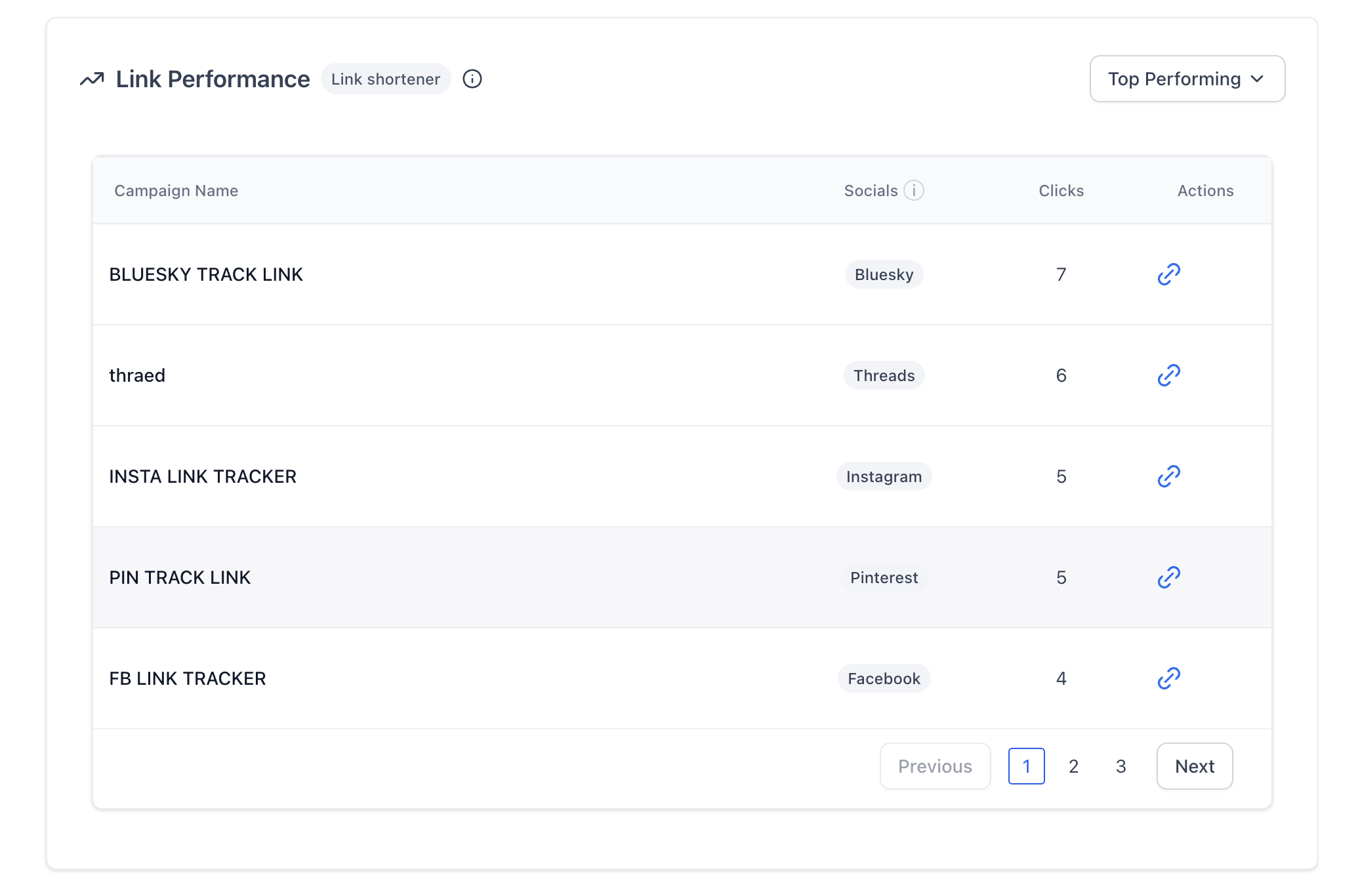Click the link icon for PIN TRACK LINK
The width and height of the screenshot is (1358, 896).
(1168, 577)
